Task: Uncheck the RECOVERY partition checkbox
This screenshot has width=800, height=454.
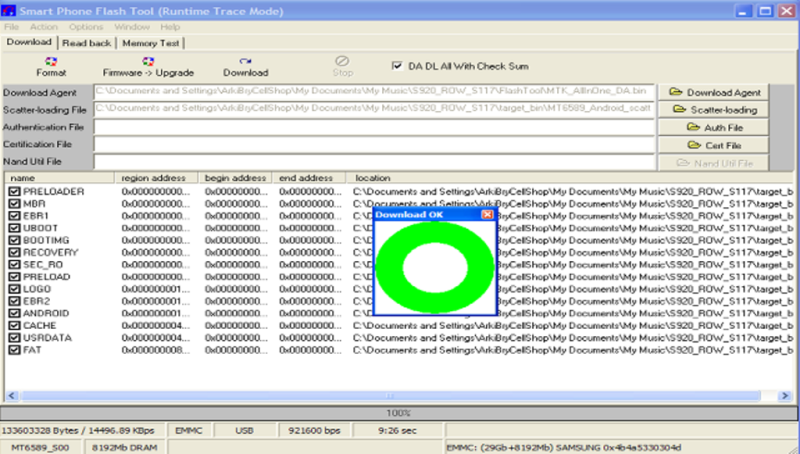Action: point(14,252)
